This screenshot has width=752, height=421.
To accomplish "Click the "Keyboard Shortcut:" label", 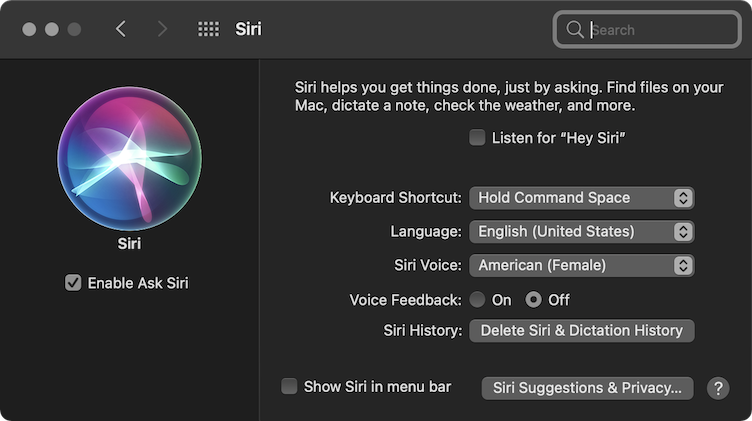I will (x=396, y=198).
